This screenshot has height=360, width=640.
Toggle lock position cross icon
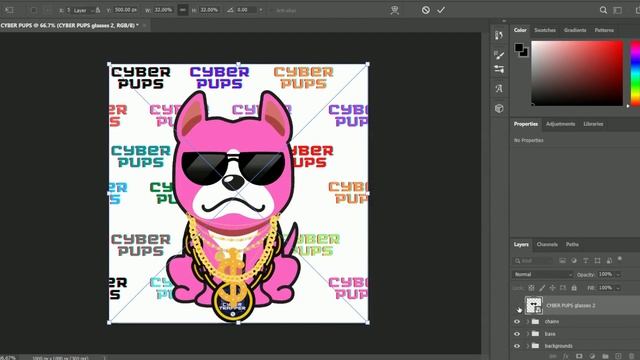pos(553,288)
